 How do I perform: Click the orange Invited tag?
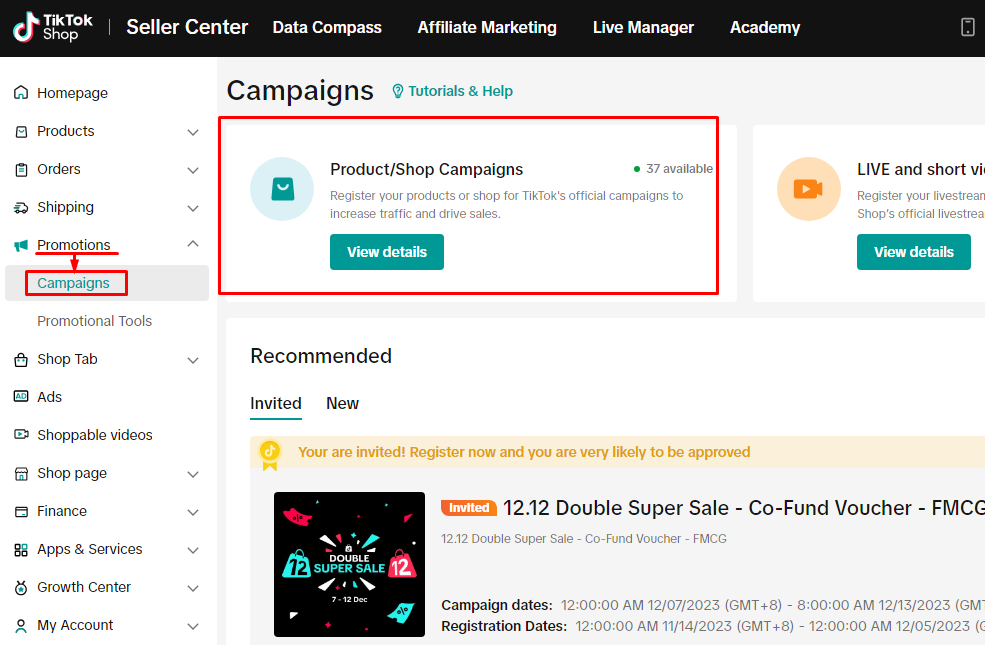click(469, 507)
